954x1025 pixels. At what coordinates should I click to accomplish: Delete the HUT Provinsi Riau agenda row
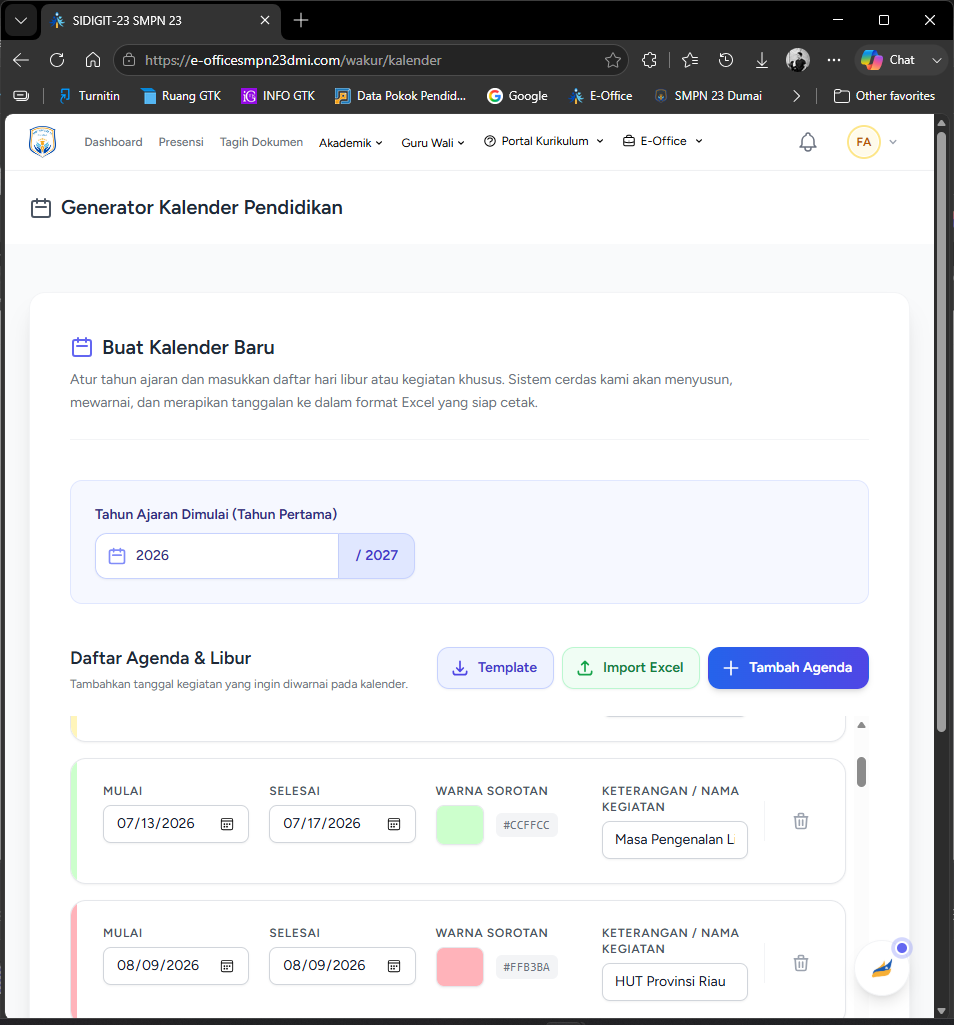[800, 963]
